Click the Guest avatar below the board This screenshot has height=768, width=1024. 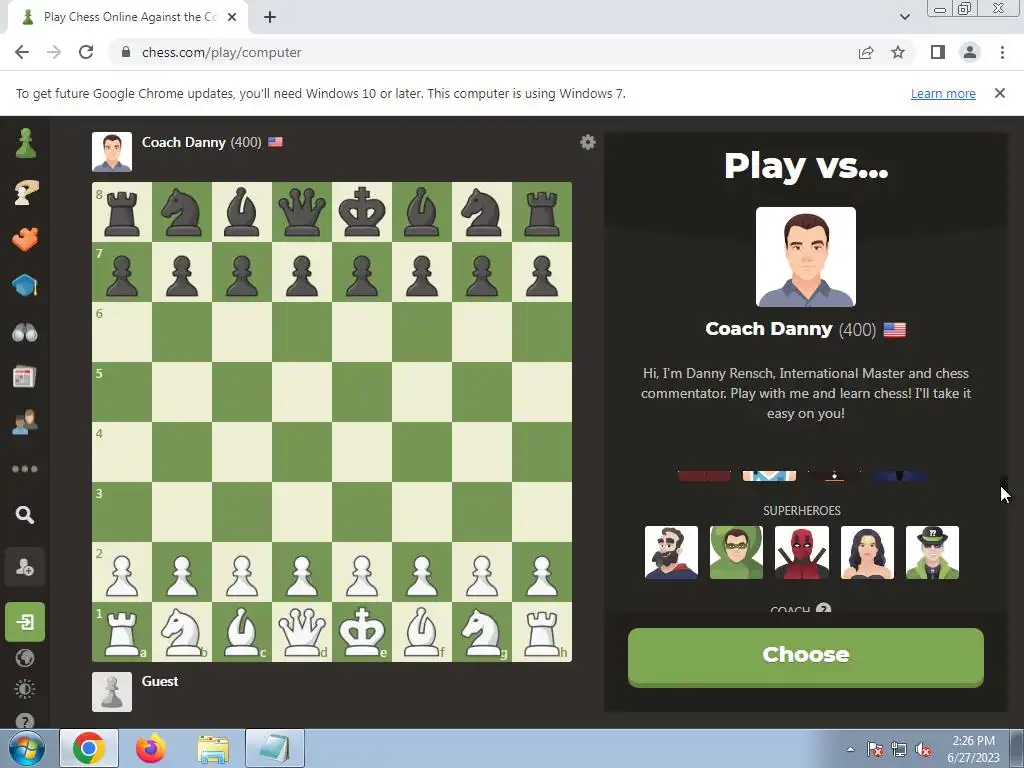pyautogui.click(x=112, y=692)
